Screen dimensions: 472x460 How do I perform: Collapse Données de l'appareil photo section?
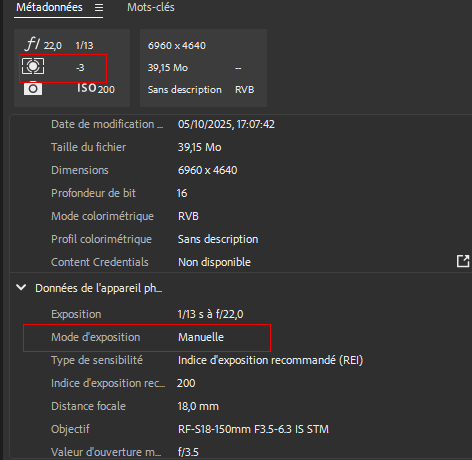click(x=21, y=287)
